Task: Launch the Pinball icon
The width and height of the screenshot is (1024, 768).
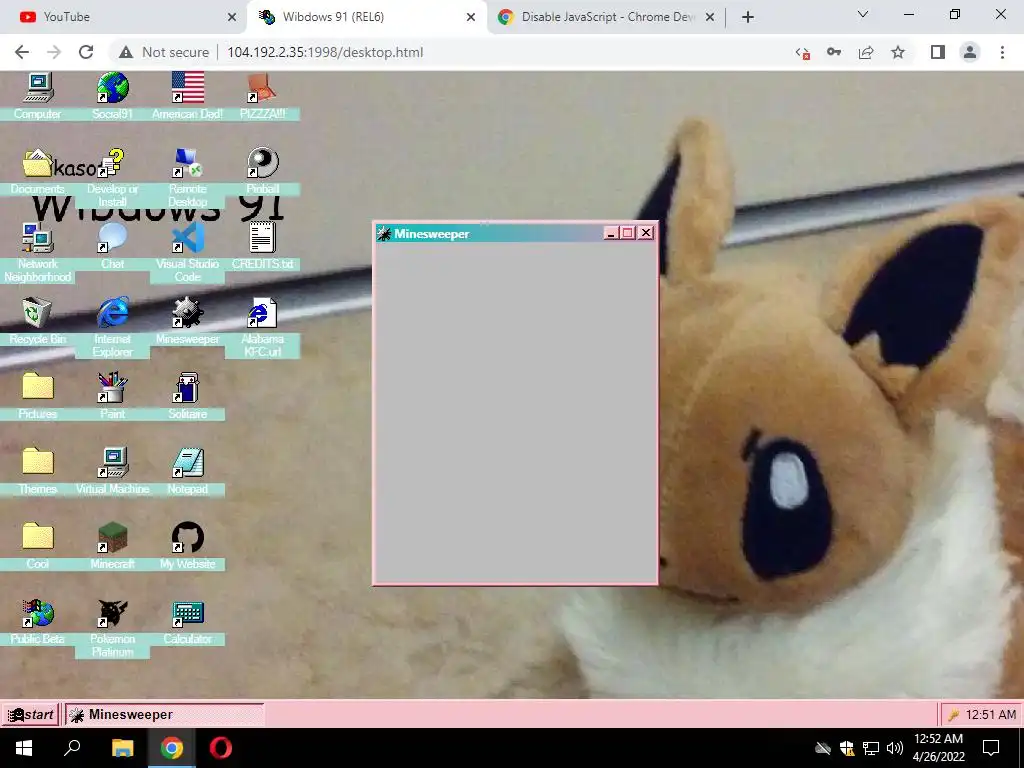Action: (262, 163)
